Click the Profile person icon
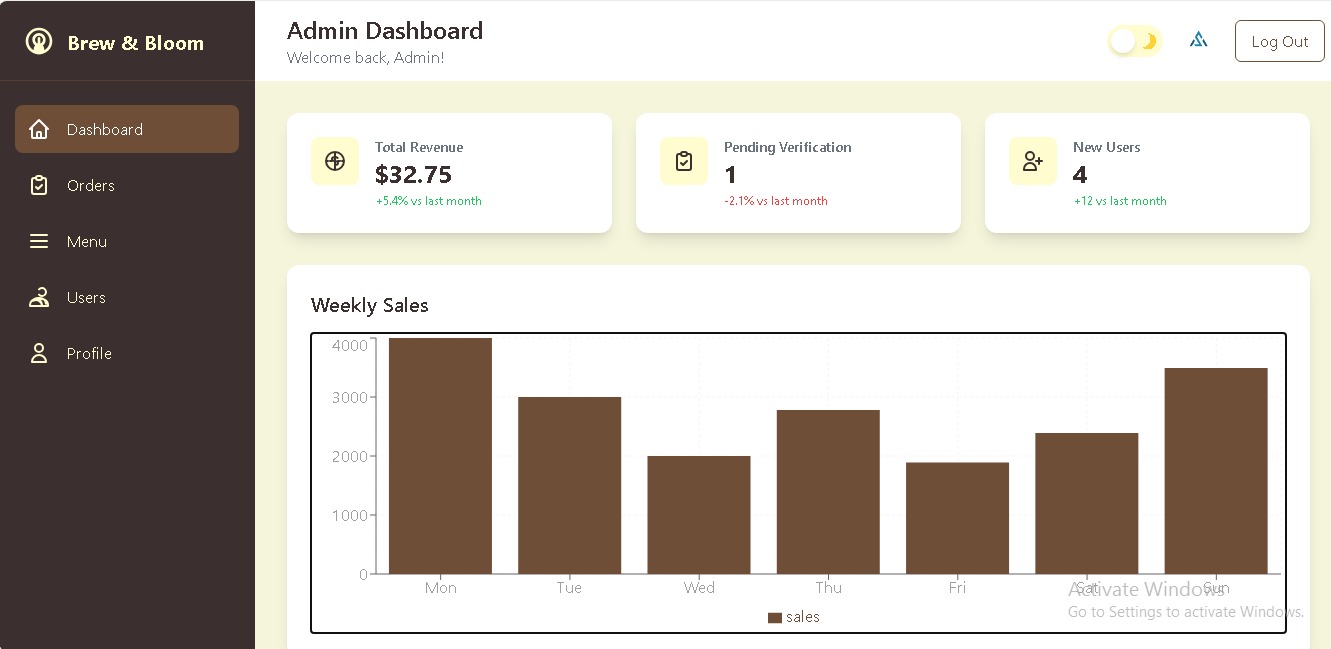 [x=39, y=353]
